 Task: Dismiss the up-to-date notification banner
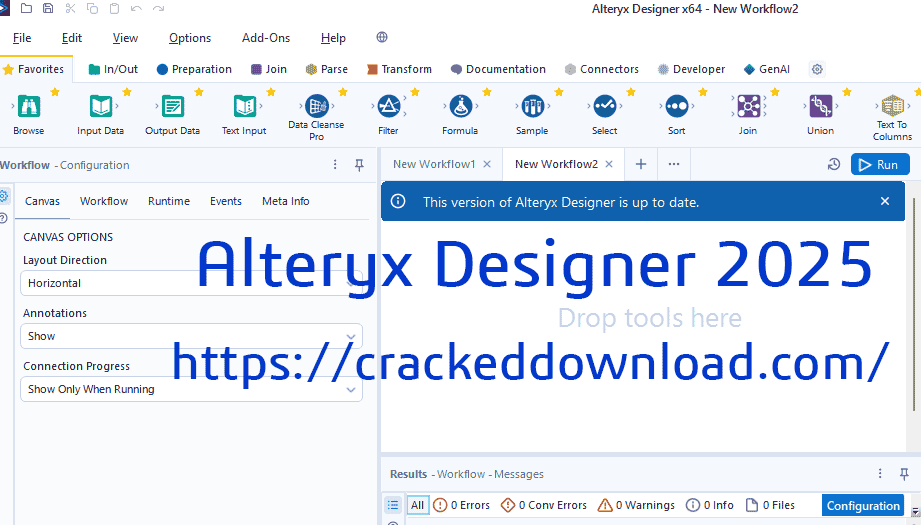tap(884, 201)
